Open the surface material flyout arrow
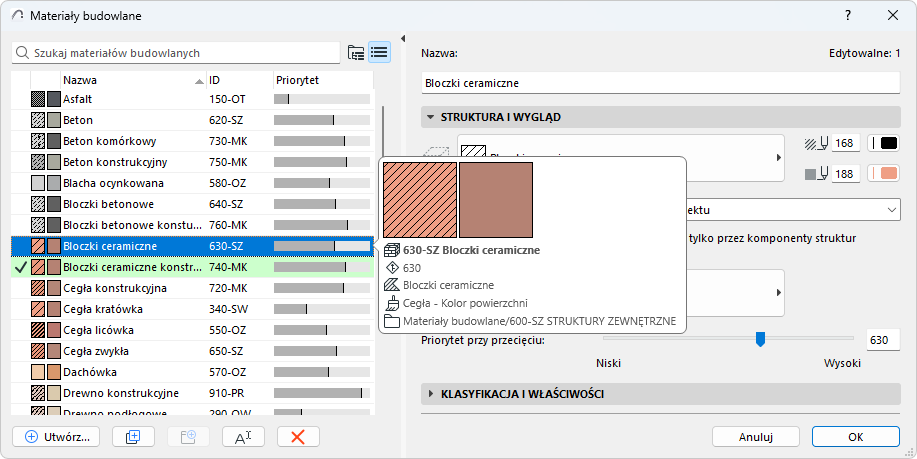 [x=779, y=293]
